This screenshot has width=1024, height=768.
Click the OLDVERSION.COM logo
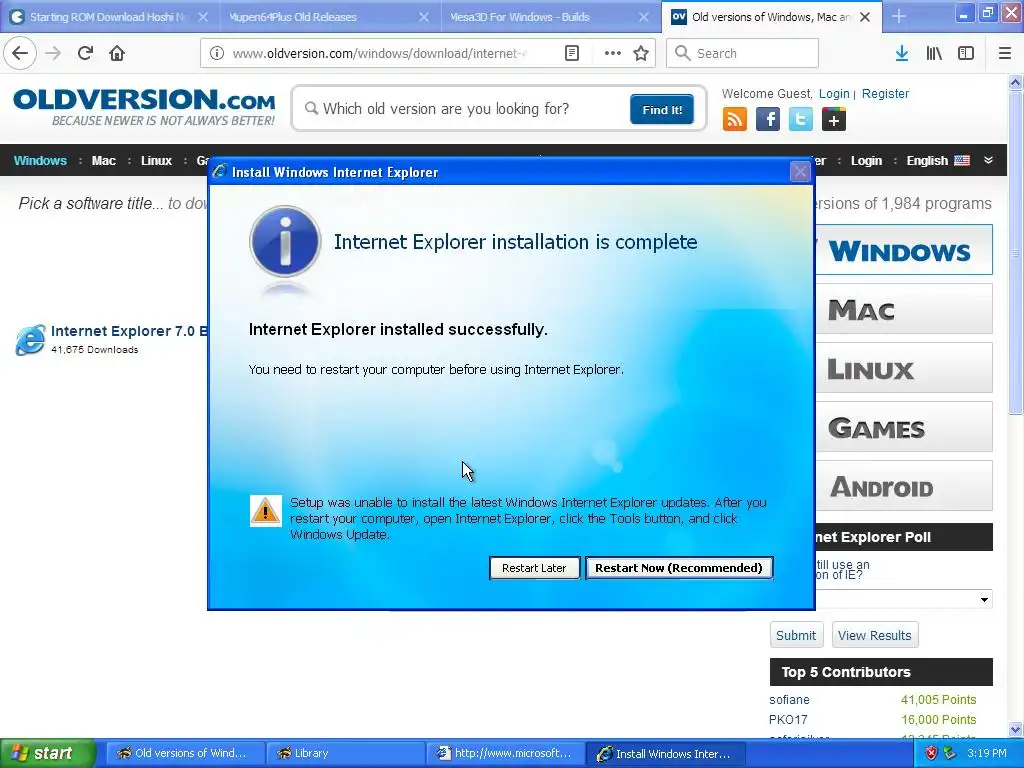point(144,107)
